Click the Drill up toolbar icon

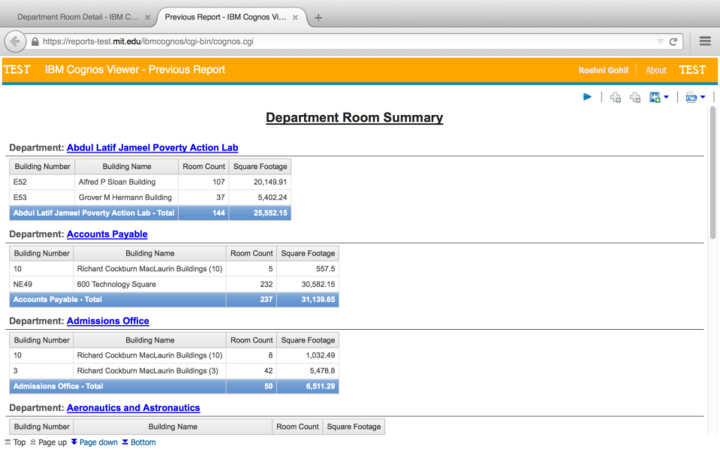(x=635, y=97)
